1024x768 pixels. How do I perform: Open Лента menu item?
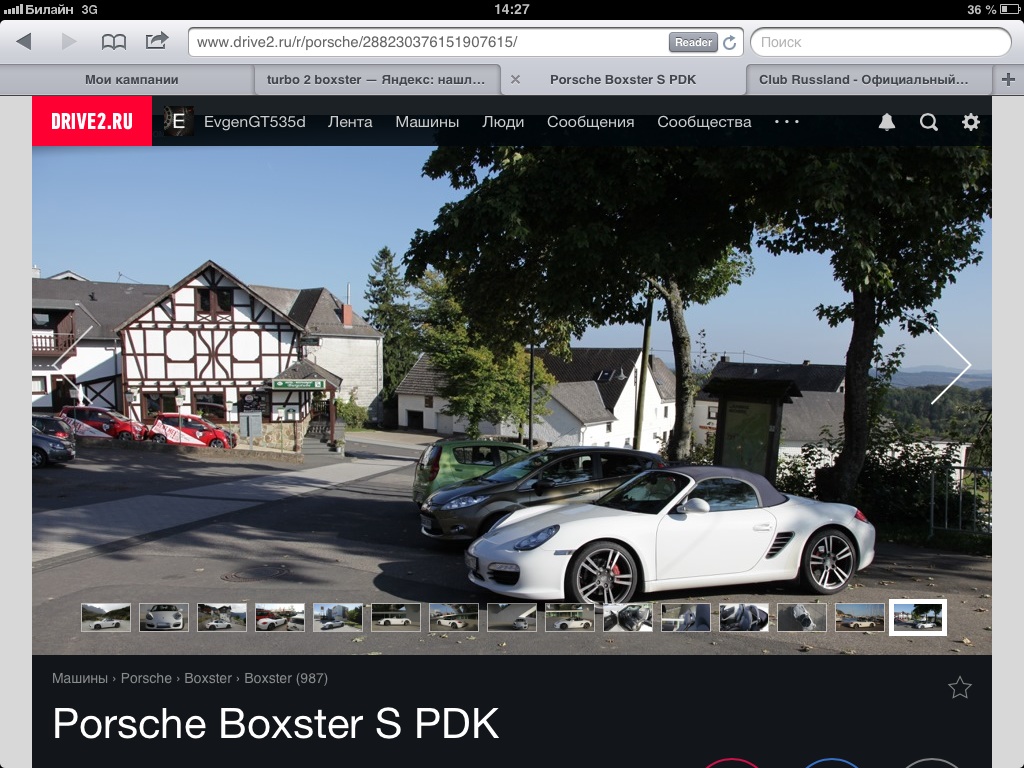[x=350, y=122]
